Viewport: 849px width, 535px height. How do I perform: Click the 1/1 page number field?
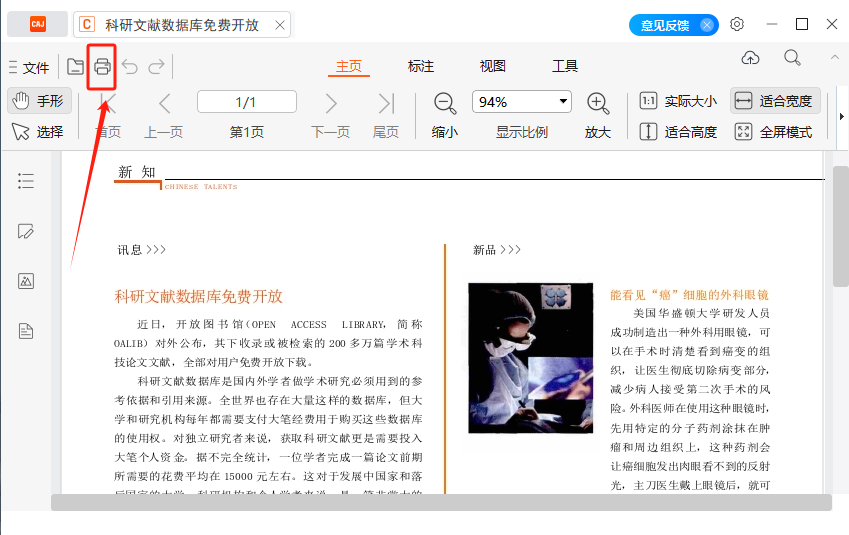[x=247, y=102]
